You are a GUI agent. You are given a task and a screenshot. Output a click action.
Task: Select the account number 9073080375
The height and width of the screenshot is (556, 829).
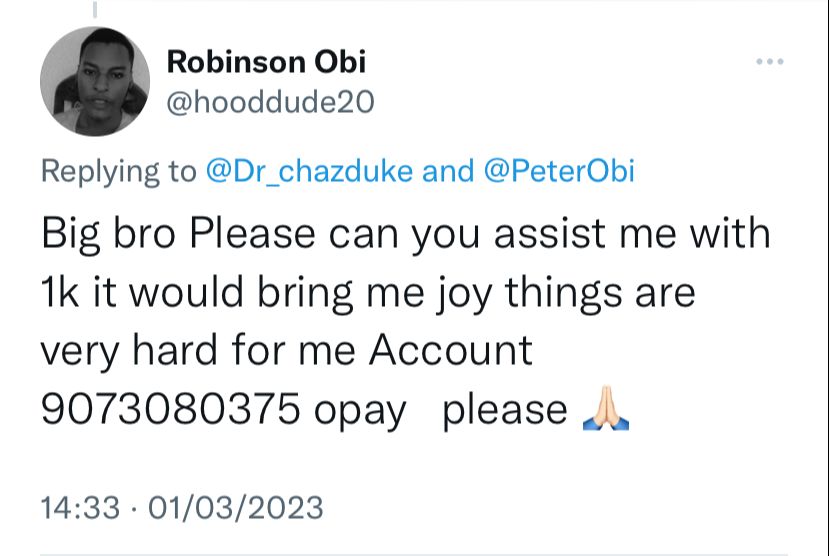pyautogui.click(x=171, y=408)
